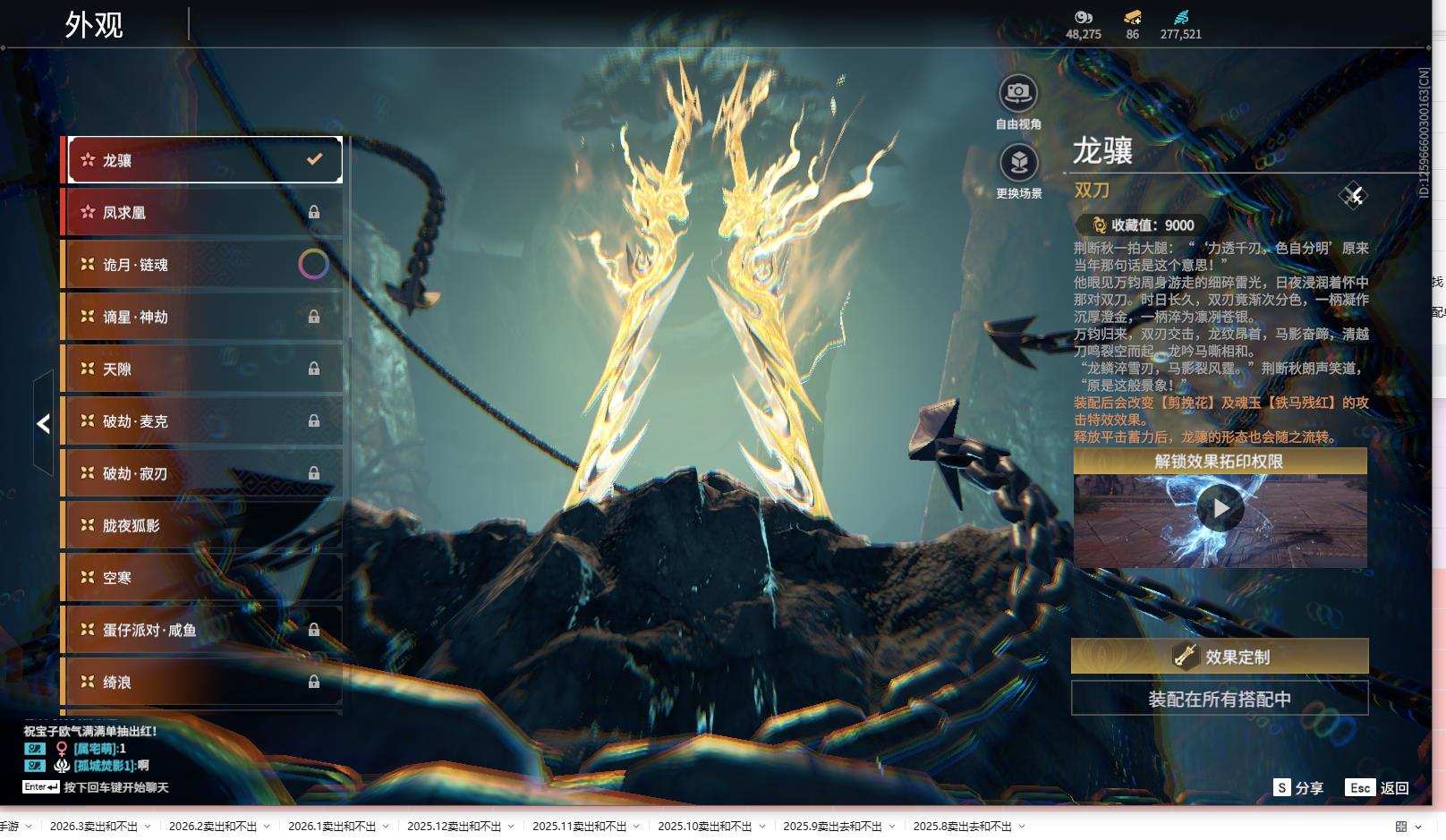Image resolution: width=1446 pixels, height=840 pixels.
Task: Click the 自由视角 free camera icon
Action: click(x=1017, y=93)
